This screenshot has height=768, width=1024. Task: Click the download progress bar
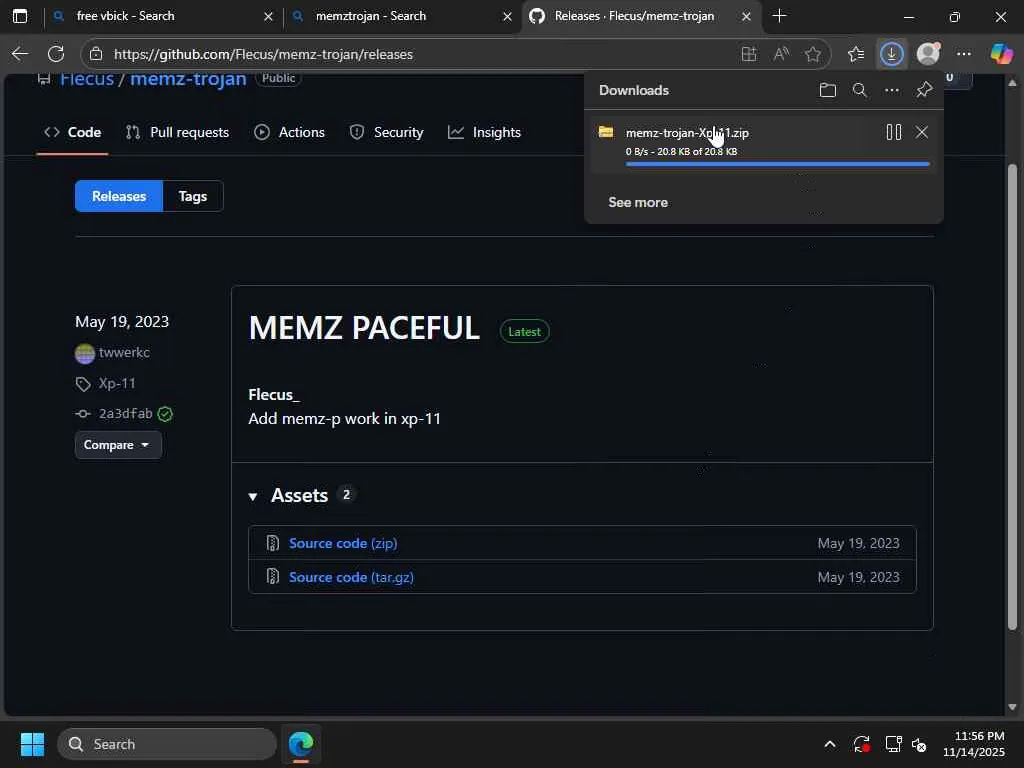(x=777, y=164)
